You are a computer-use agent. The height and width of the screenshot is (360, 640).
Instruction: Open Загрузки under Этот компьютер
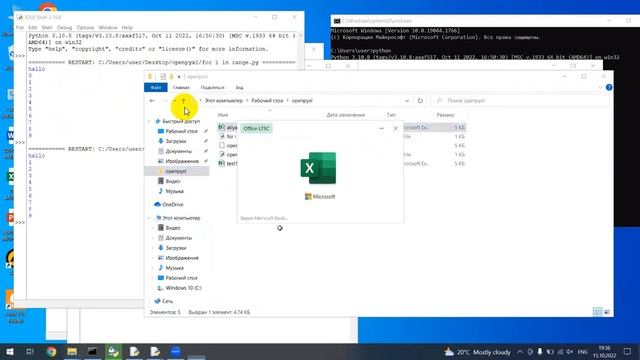(176, 248)
